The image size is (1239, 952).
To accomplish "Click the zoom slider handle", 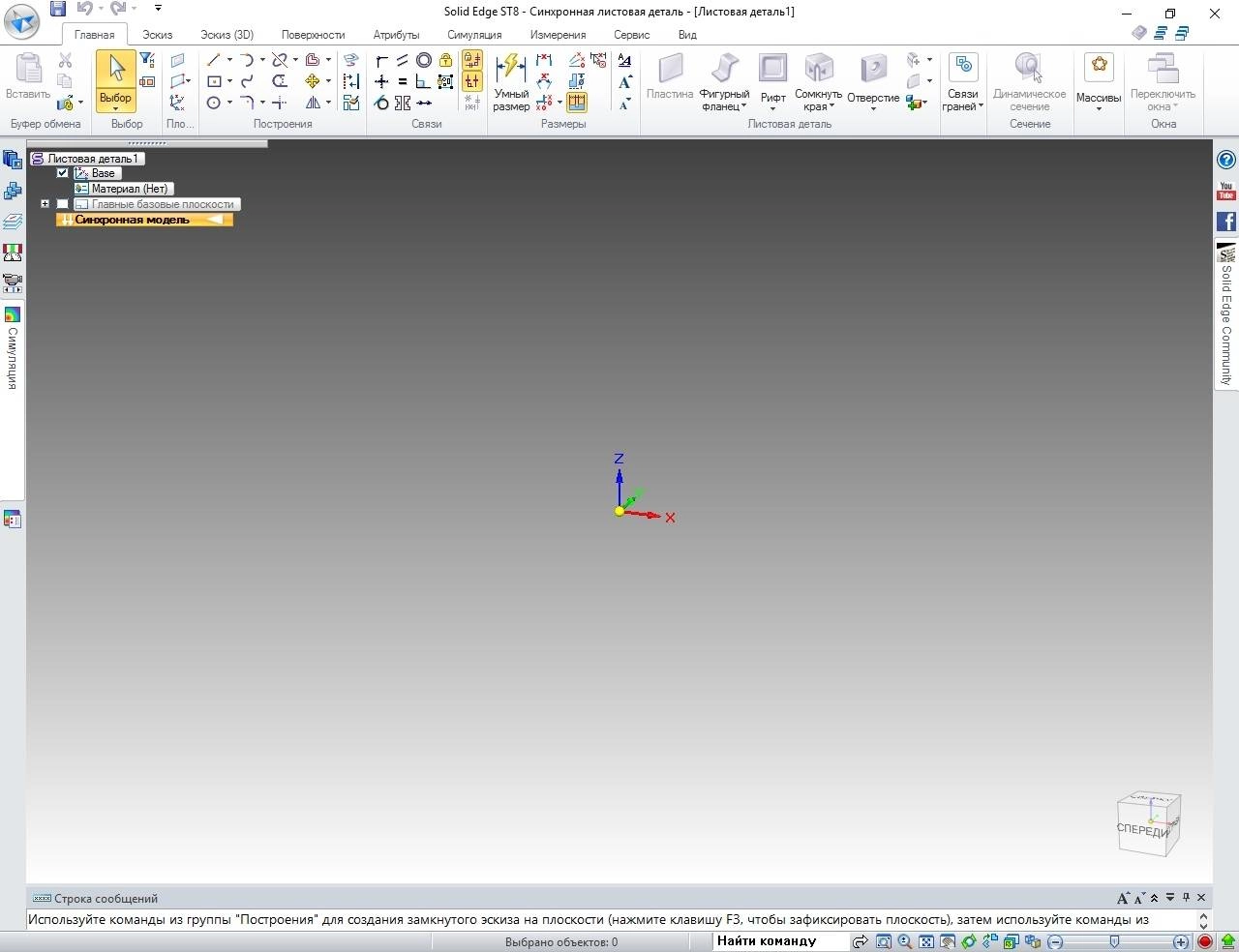I will (1114, 941).
